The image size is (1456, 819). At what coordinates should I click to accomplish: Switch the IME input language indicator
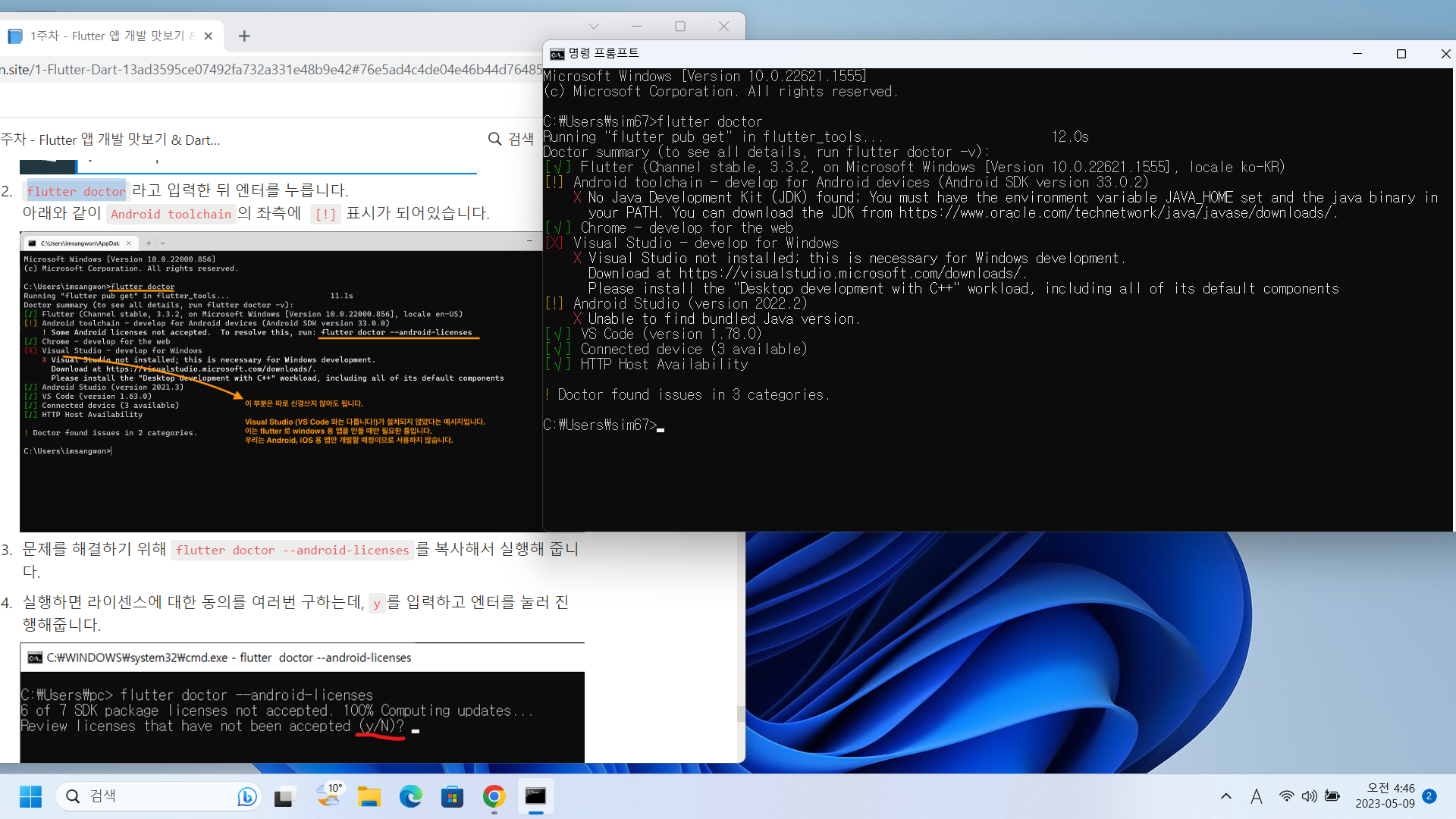1257,796
